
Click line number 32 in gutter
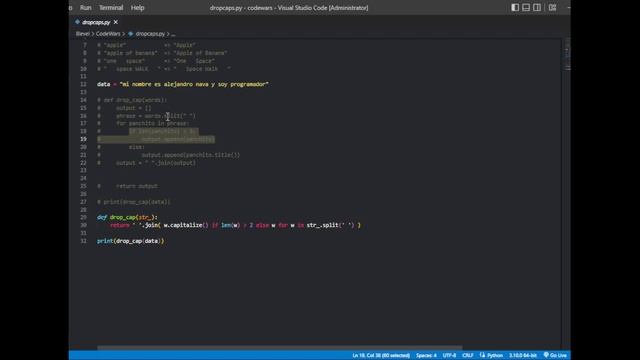tap(83, 241)
